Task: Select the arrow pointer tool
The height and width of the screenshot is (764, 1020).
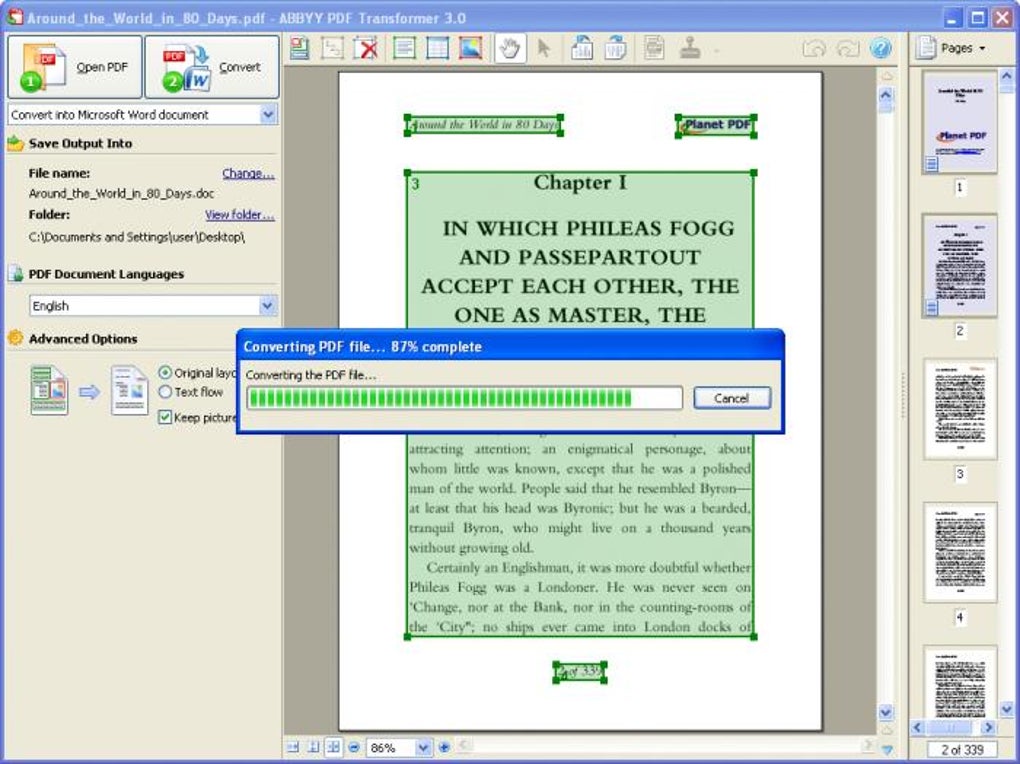Action: pos(544,49)
